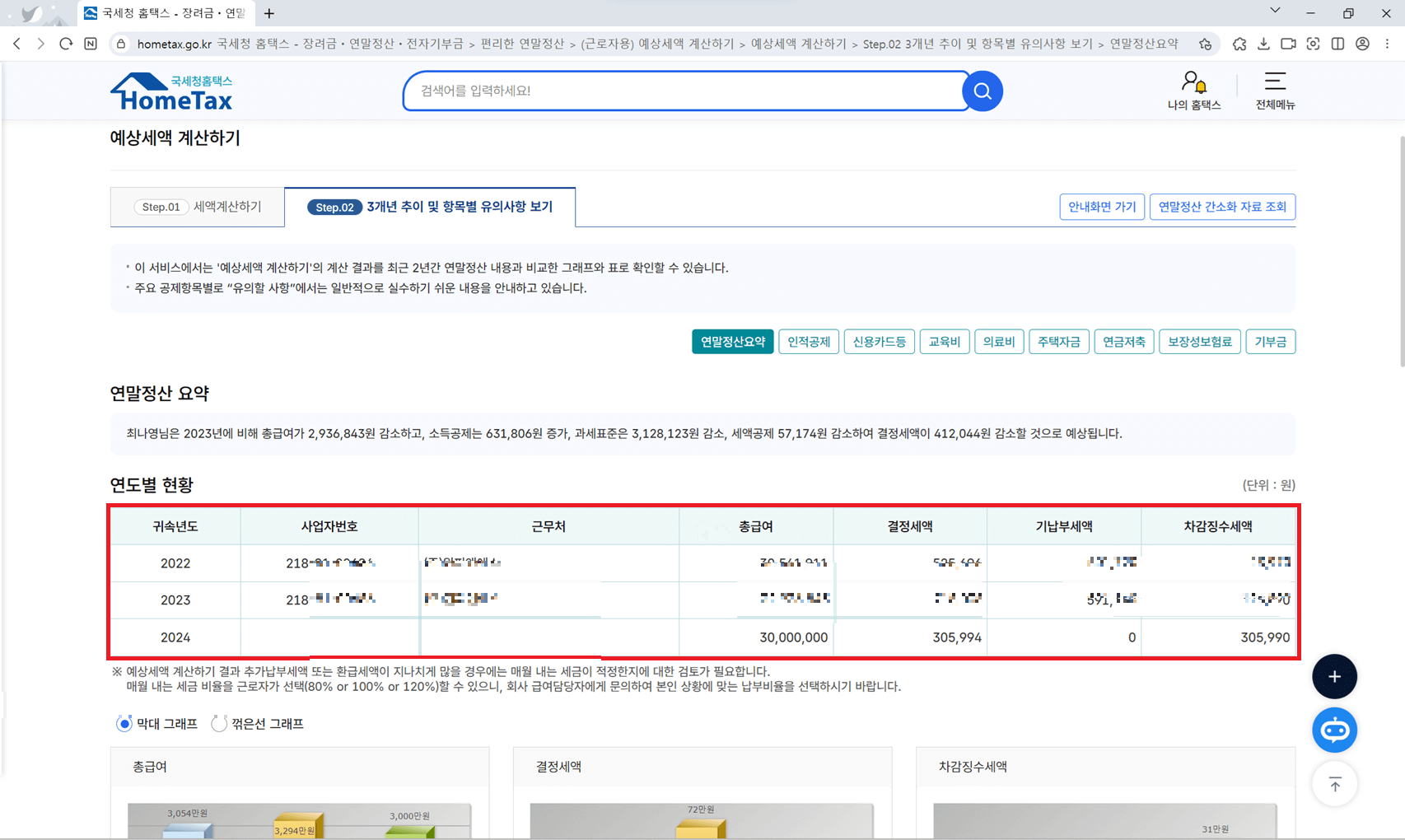Open the chatbot assistant floating icon
1405x840 pixels.
[x=1334, y=730]
